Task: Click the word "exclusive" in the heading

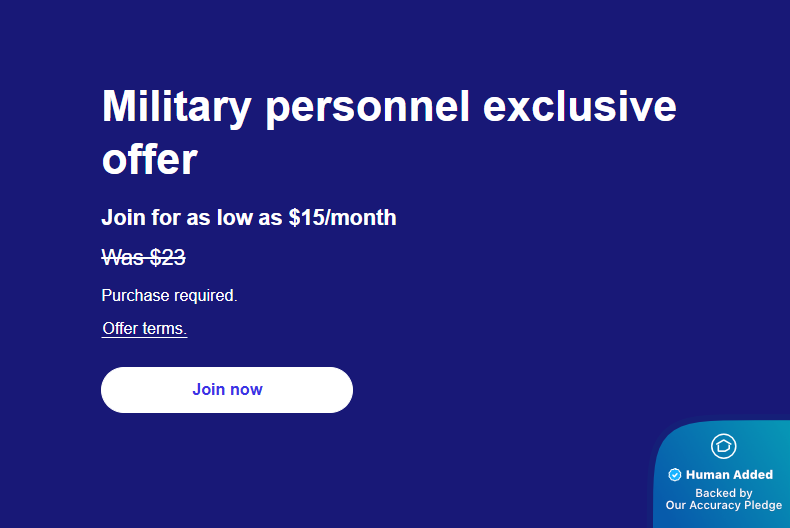Action: coord(580,107)
